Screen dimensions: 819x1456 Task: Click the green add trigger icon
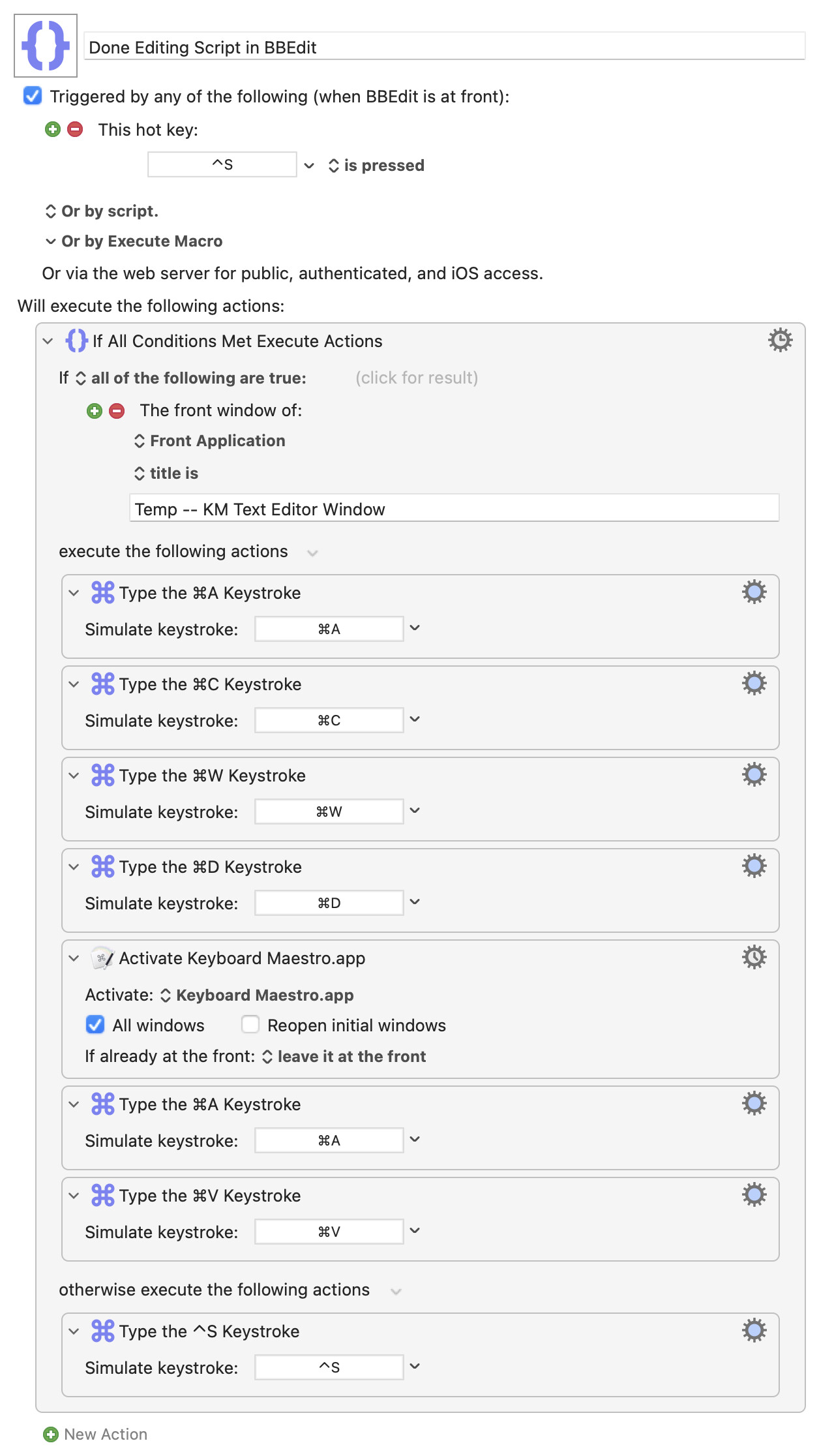coord(53,129)
